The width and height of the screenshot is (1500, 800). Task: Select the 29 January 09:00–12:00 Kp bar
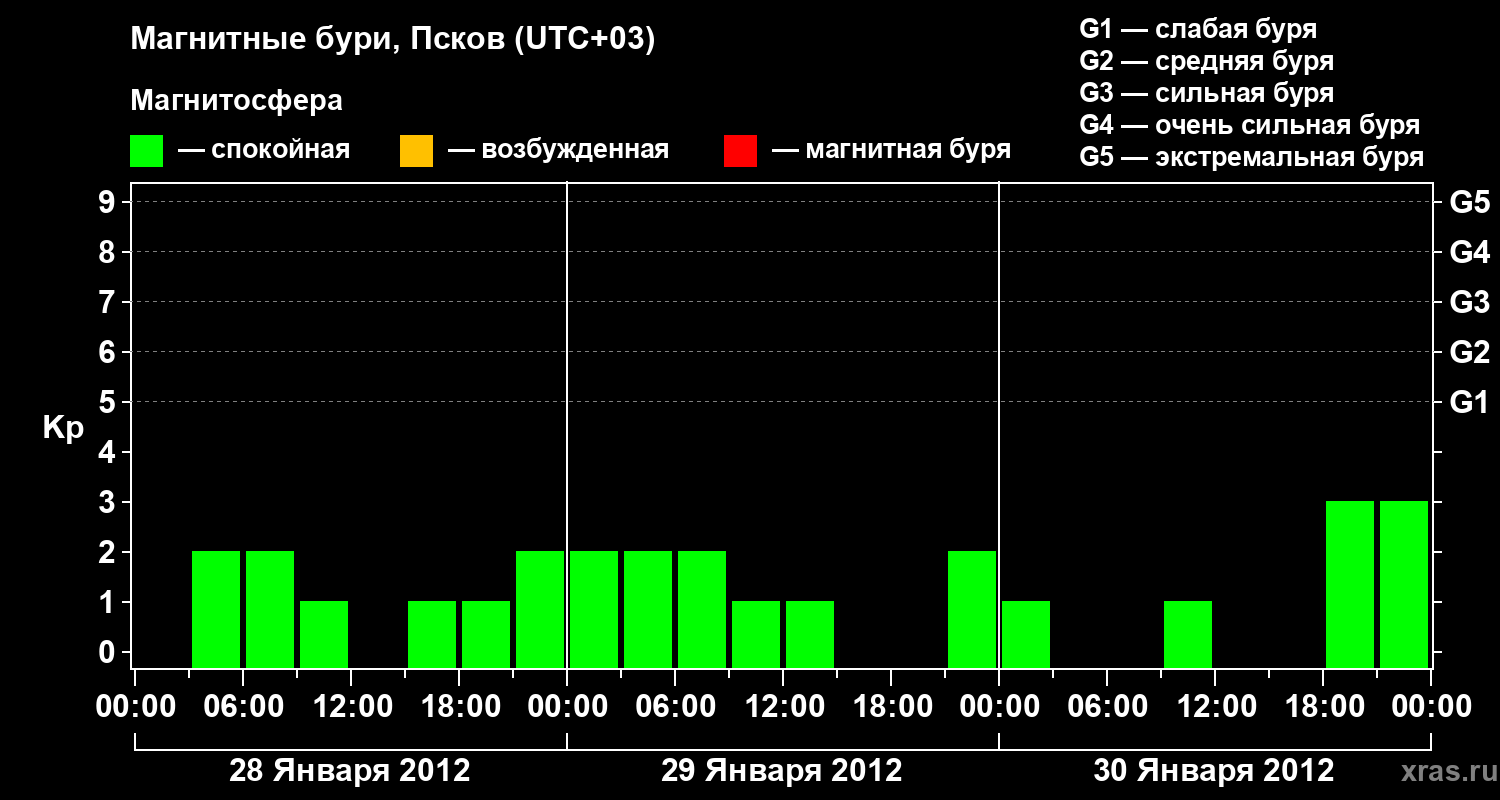[756, 634]
